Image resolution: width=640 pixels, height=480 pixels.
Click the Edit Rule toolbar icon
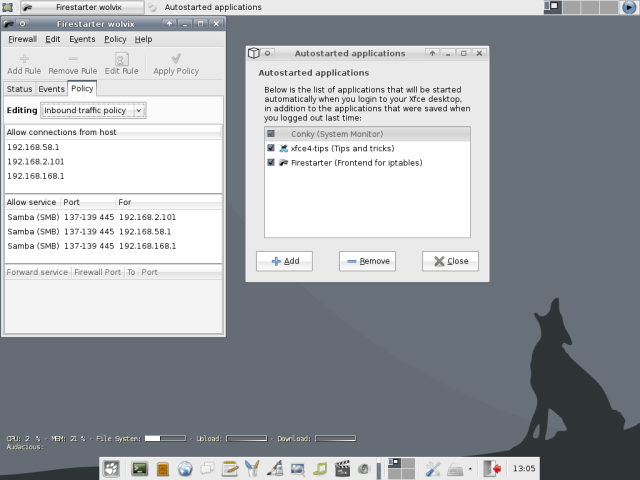[x=121, y=63]
